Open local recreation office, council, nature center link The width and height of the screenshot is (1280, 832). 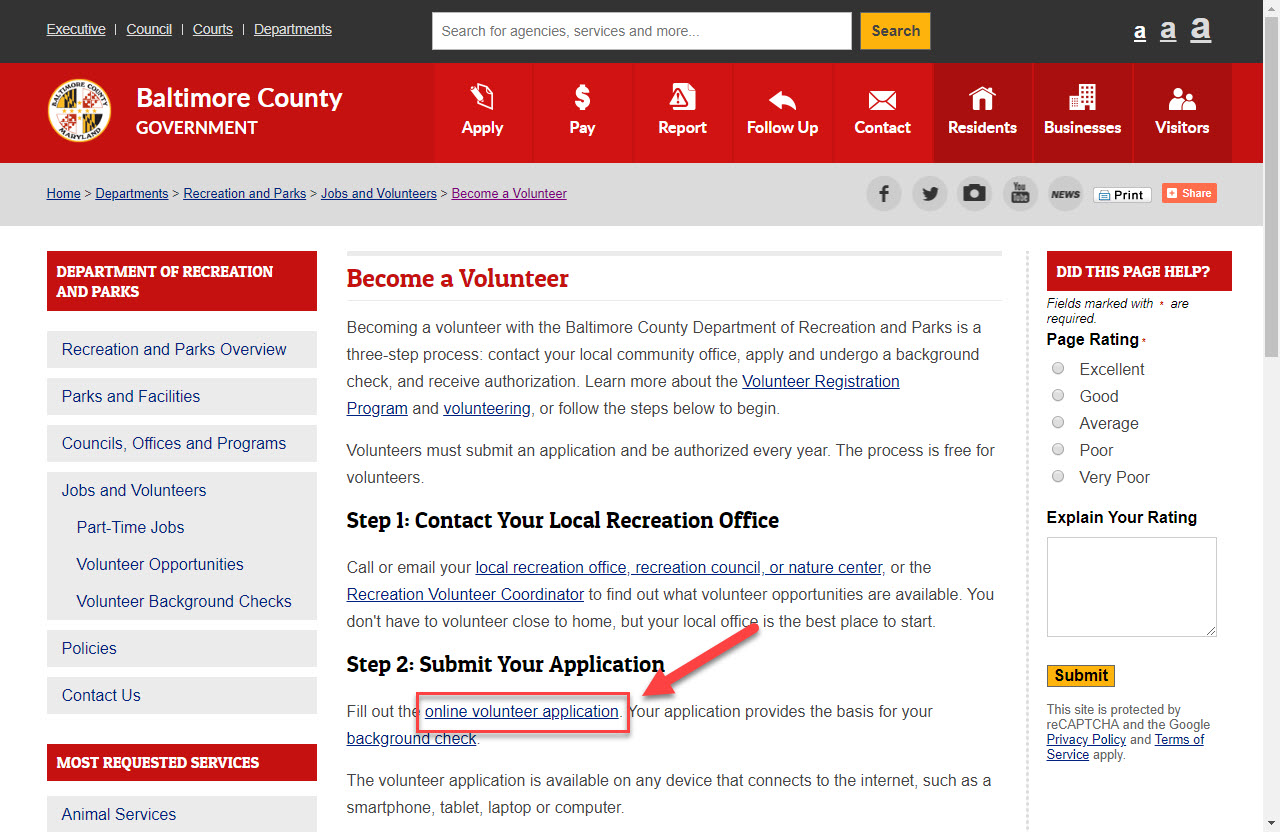(x=679, y=567)
